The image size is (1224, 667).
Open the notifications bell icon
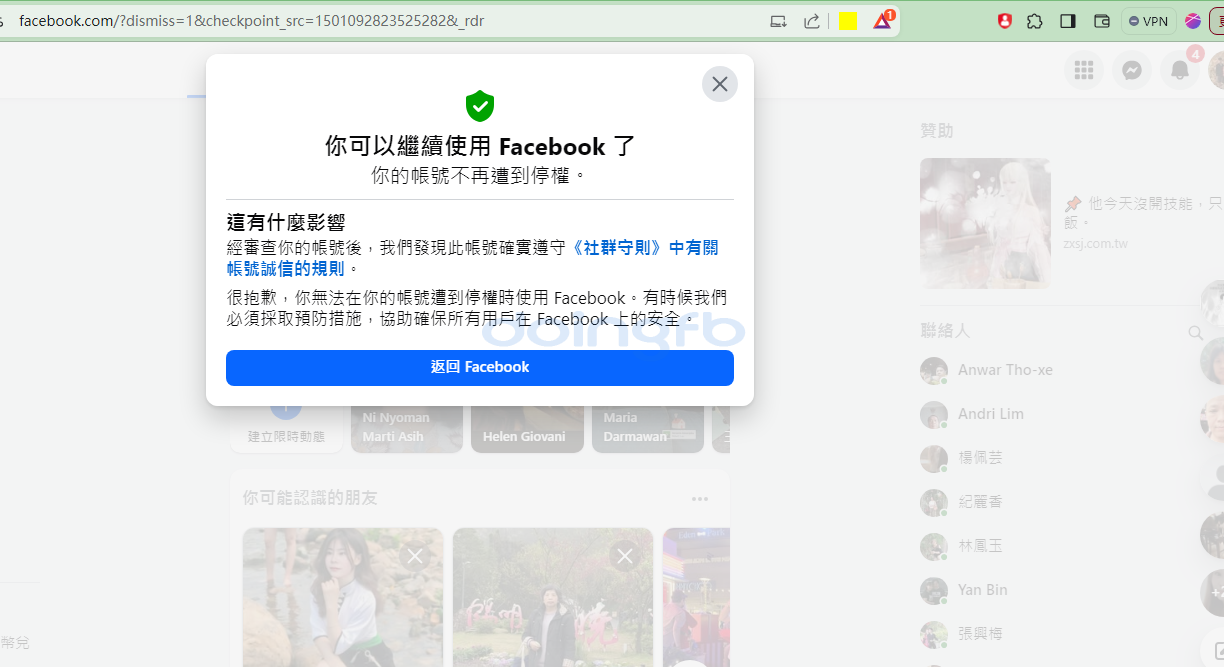(1180, 70)
